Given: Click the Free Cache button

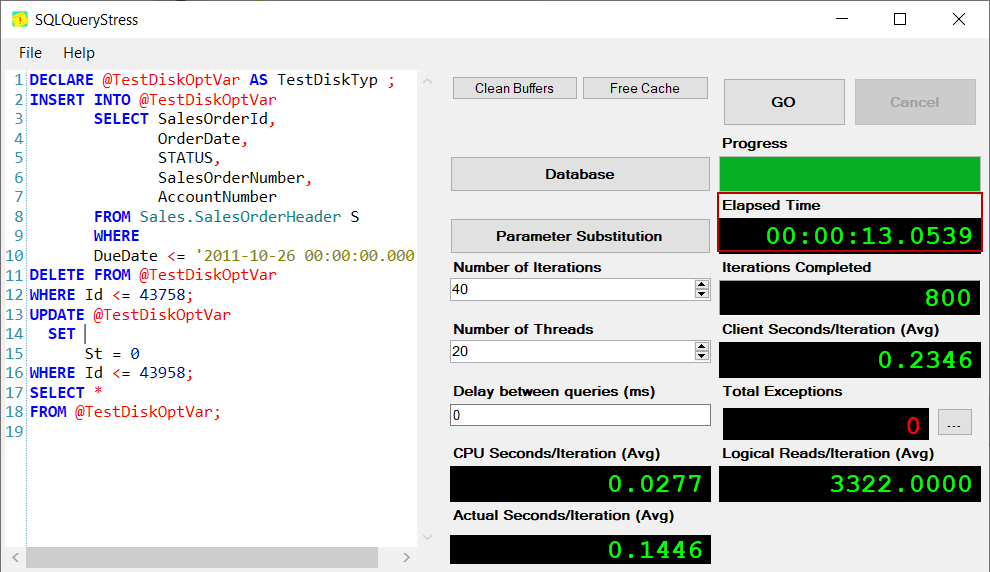Looking at the screenshot, I should coord(645,88).
